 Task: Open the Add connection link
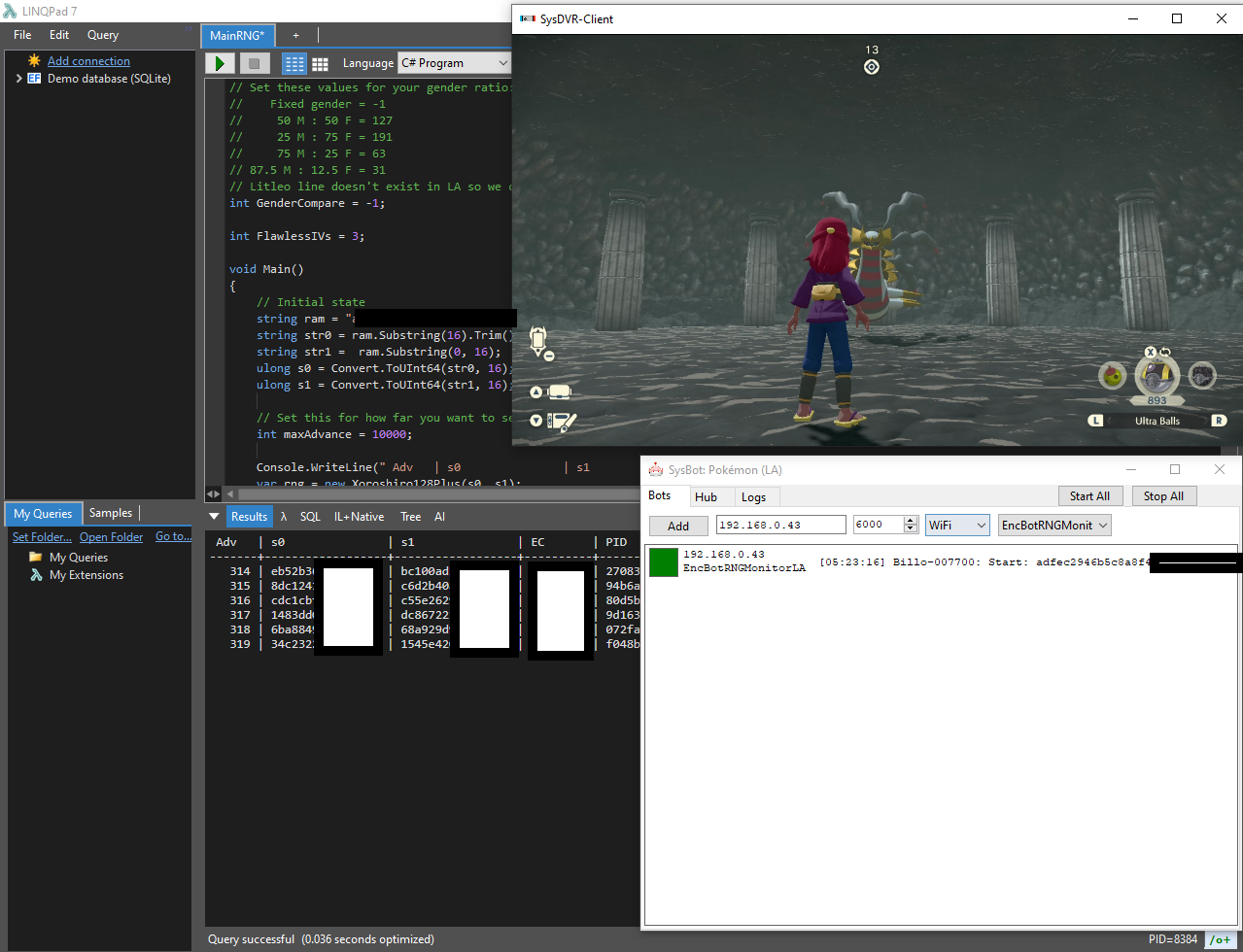[88, 60]
